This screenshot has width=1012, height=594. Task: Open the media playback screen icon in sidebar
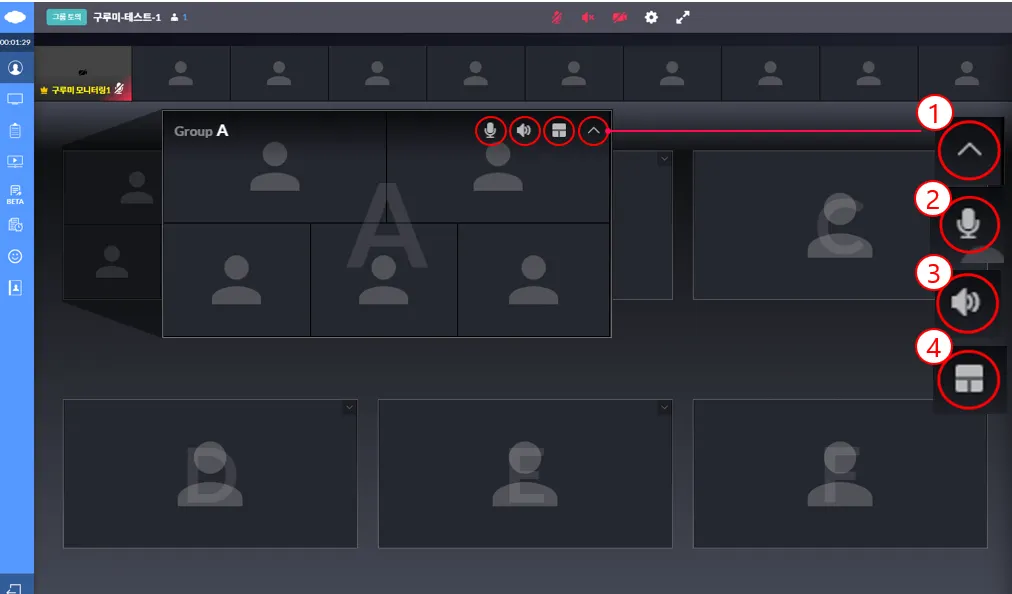click(15, 161)
